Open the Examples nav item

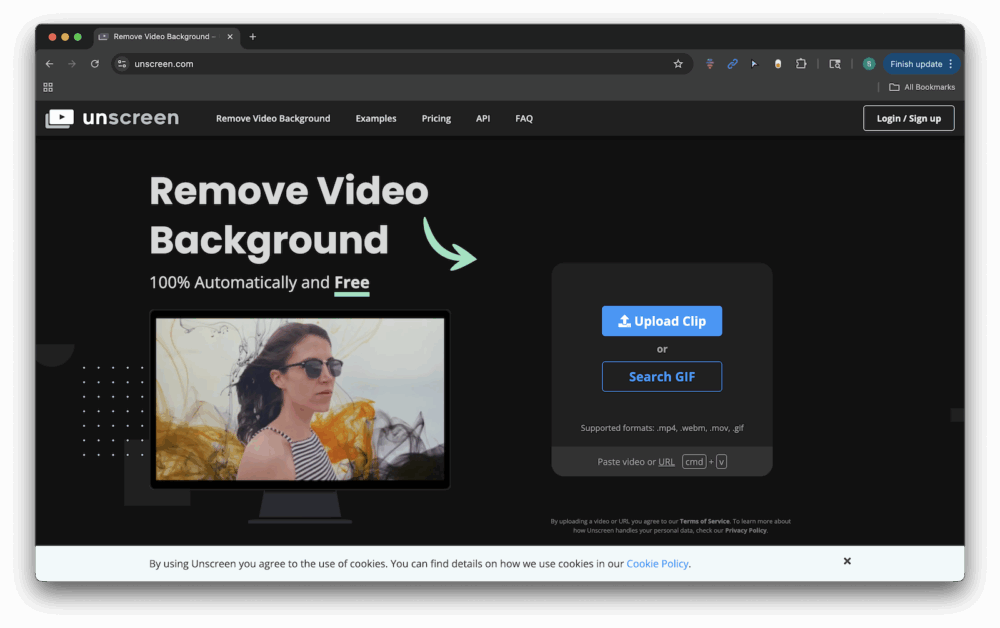[x=376, y=118]
